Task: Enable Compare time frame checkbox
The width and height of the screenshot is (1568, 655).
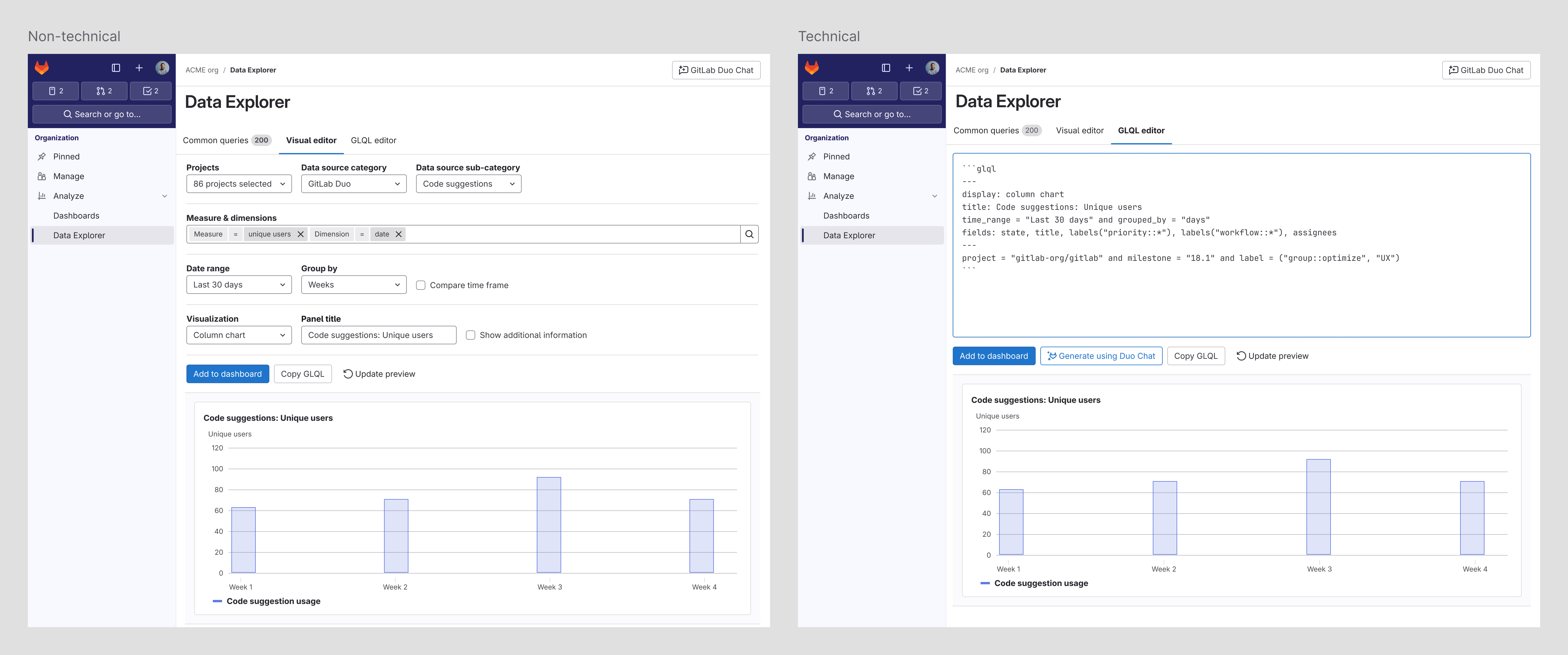Action: 421,285
